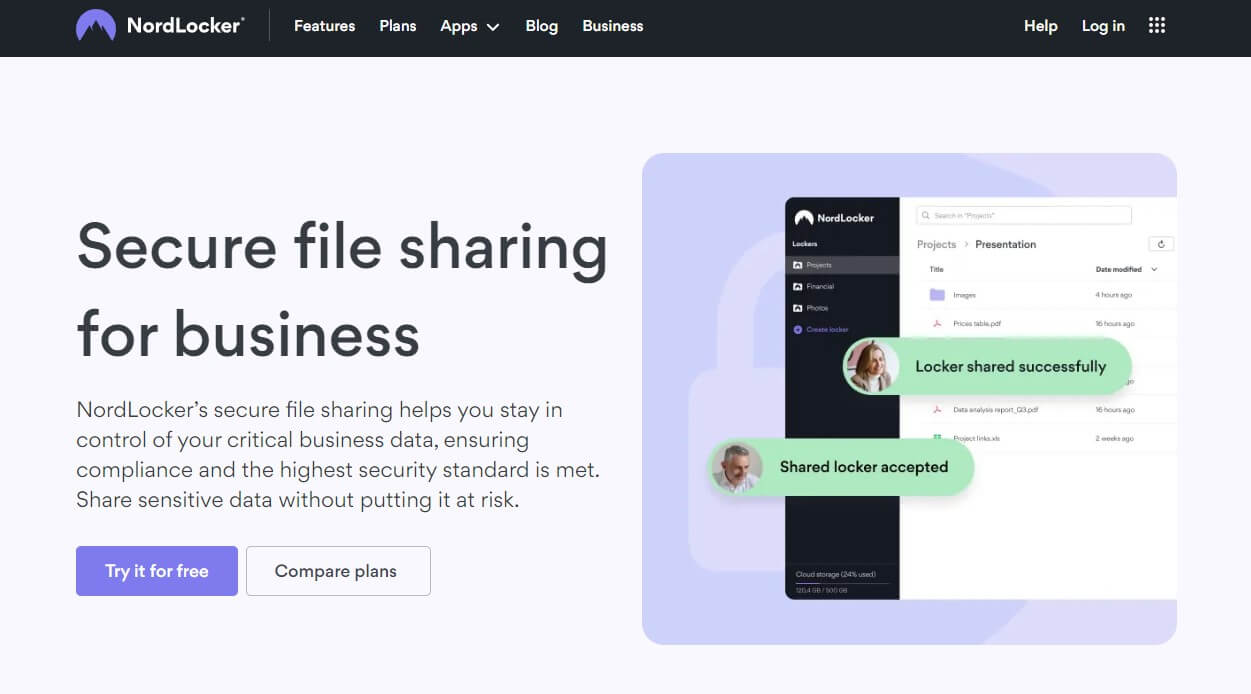Click the Projects breadcrumb in the app preview

[x=936, y=244]
